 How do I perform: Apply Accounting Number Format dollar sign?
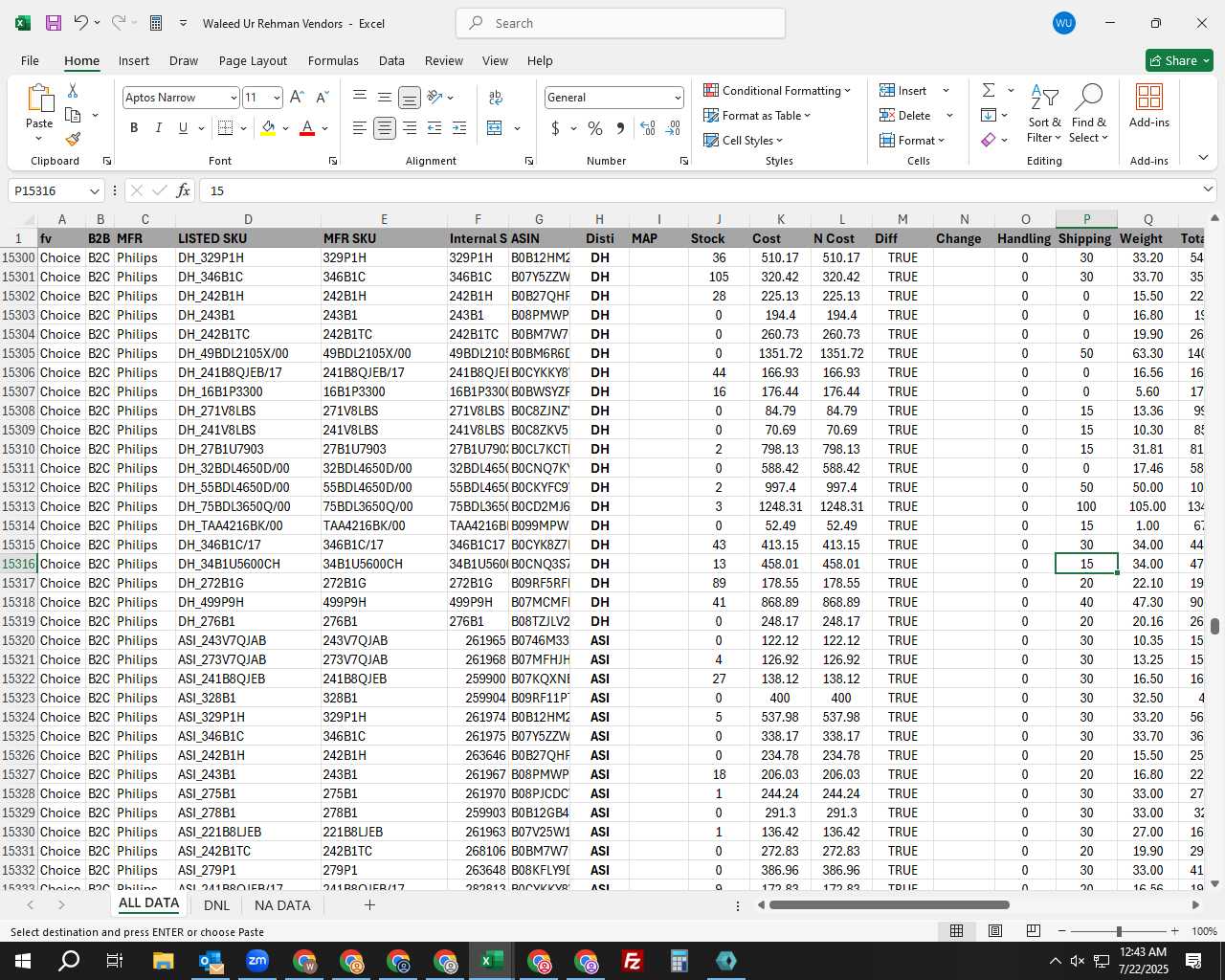(x=555, y=128)
